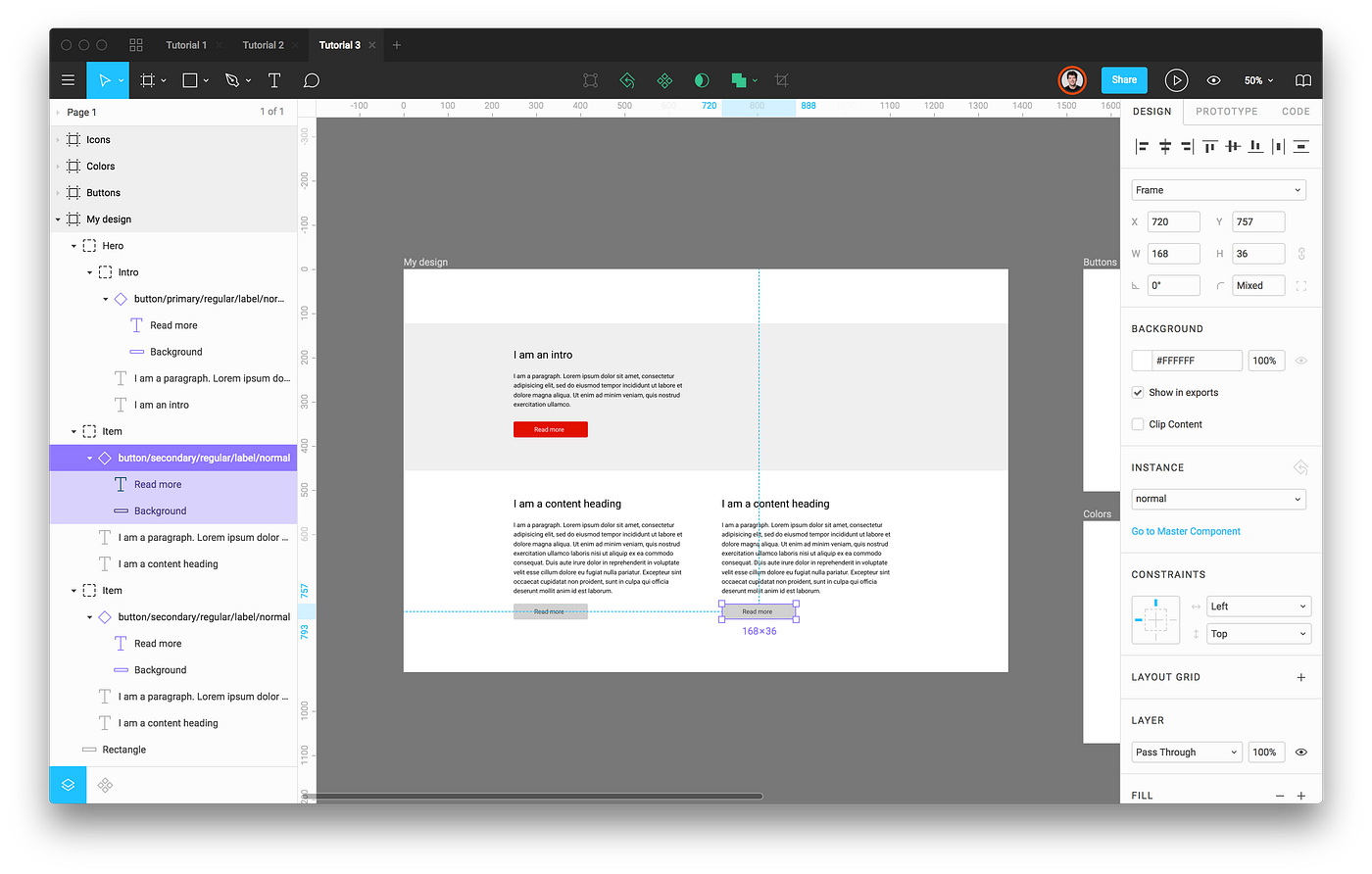Open the Pass Through blend mode dropdown
This screenshot has height=874, width=1372.
pos(1187,753)
